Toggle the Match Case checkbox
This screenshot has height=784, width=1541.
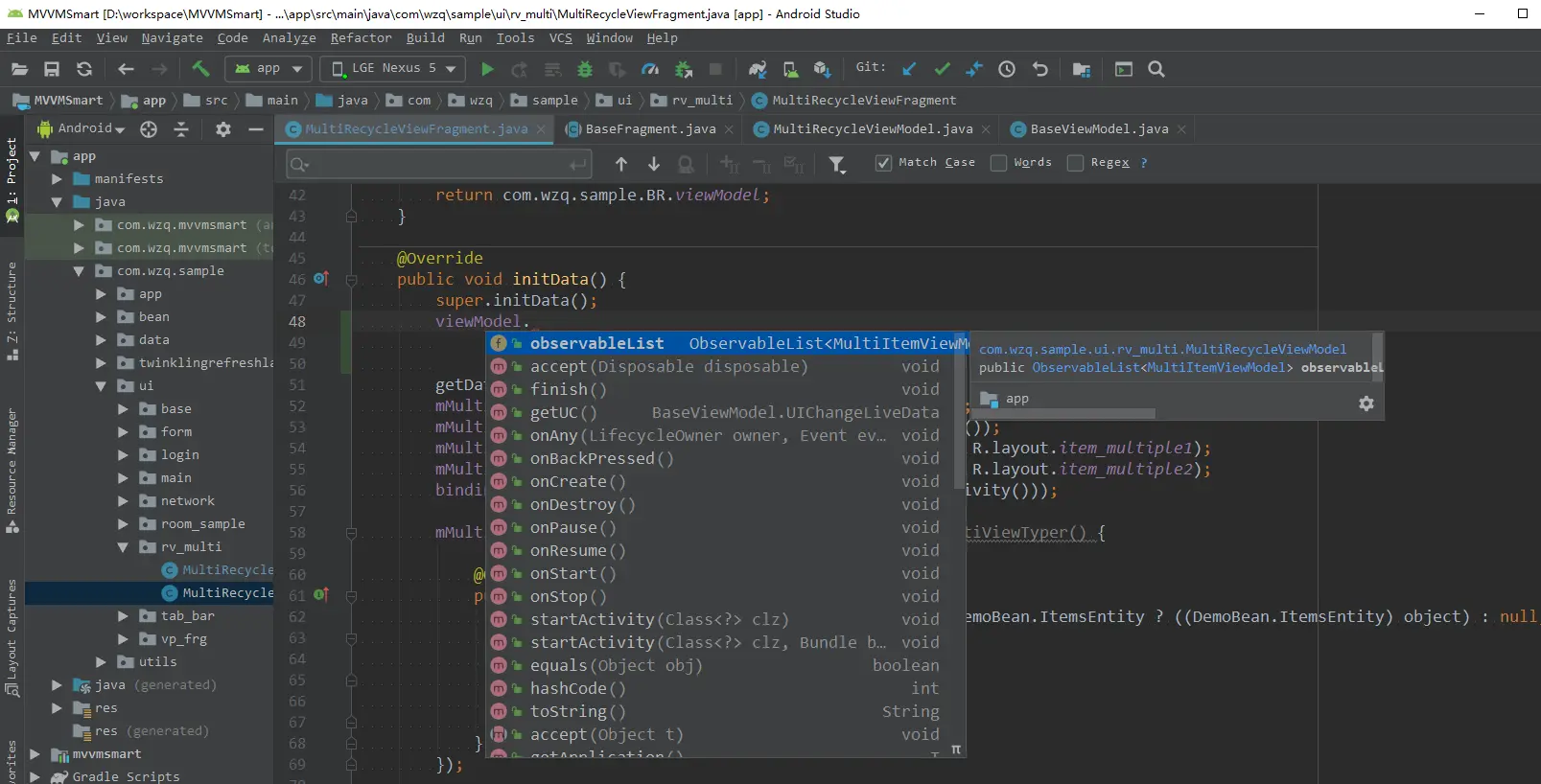pyautogui.click(x=883, y=163)
